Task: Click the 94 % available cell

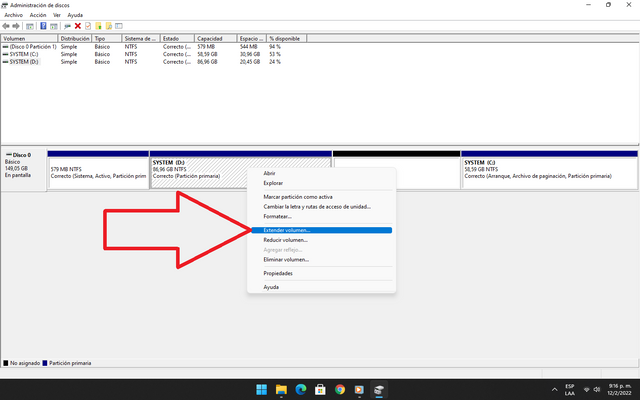Action: (275, 47)
